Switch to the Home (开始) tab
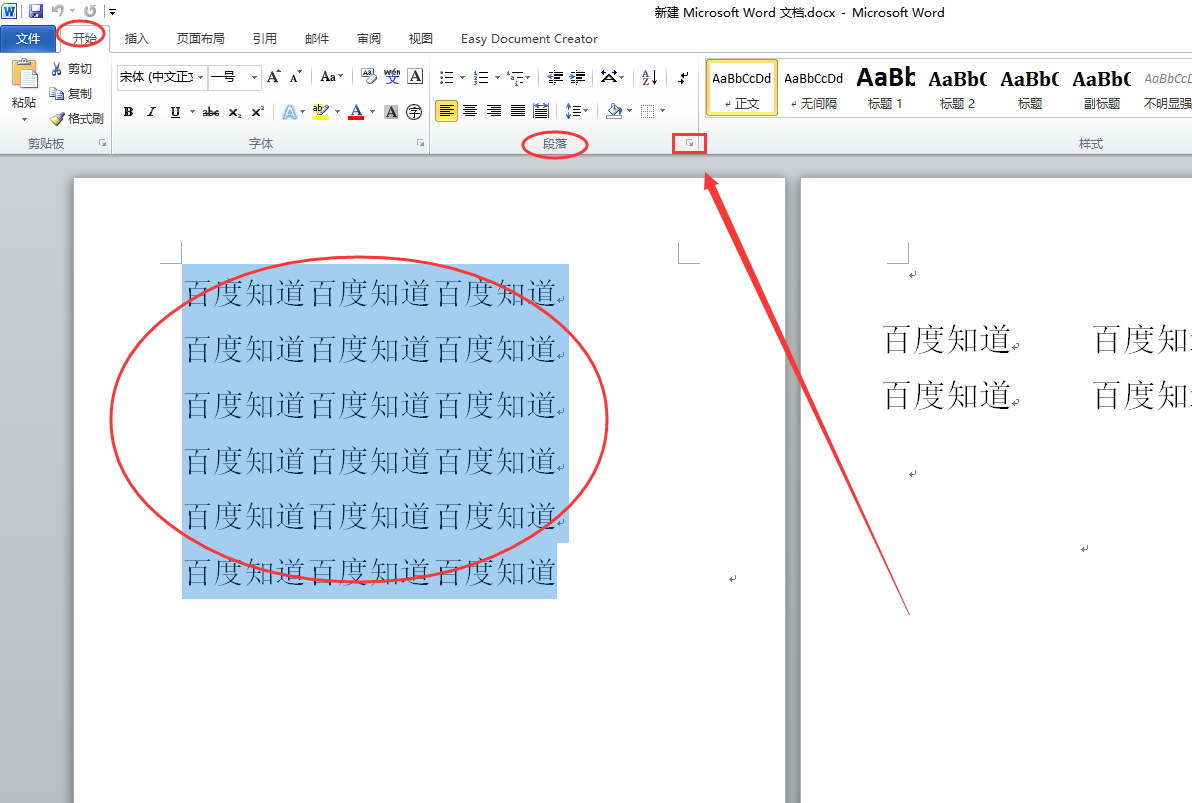The image size is (1192, 803). click(84, 38)
